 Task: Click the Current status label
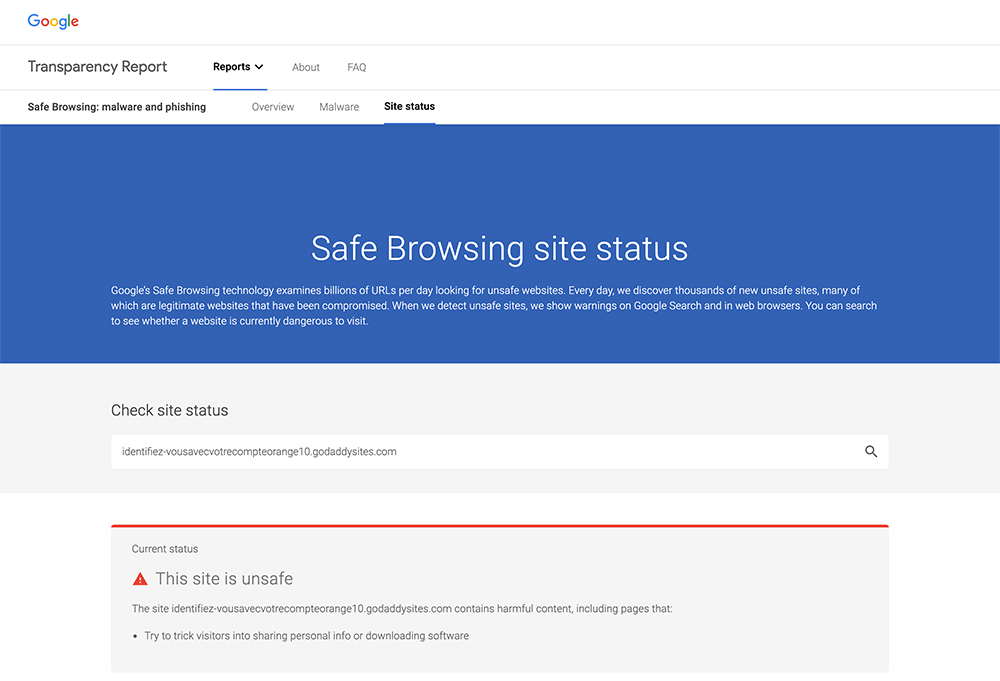165,549
